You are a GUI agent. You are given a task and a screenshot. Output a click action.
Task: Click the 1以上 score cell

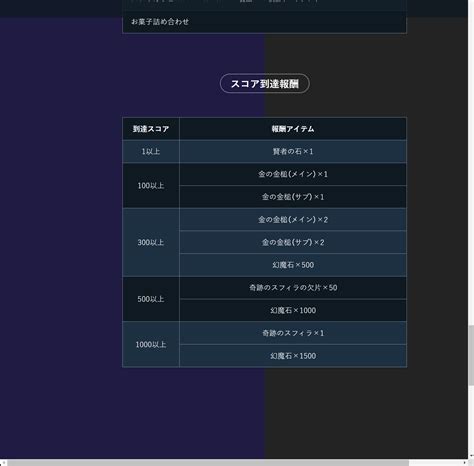(x=151, y=151)
